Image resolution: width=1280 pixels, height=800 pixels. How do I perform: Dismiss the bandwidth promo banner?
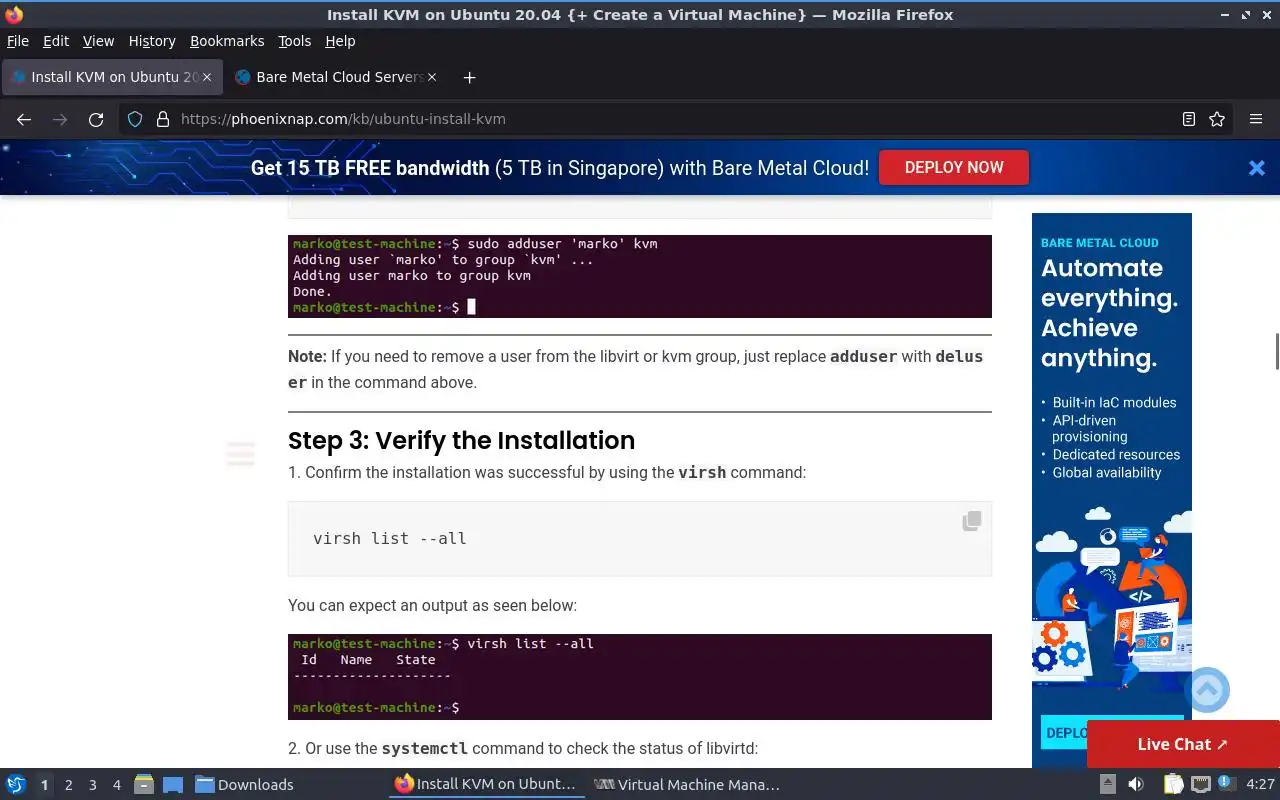(1257, 168)
